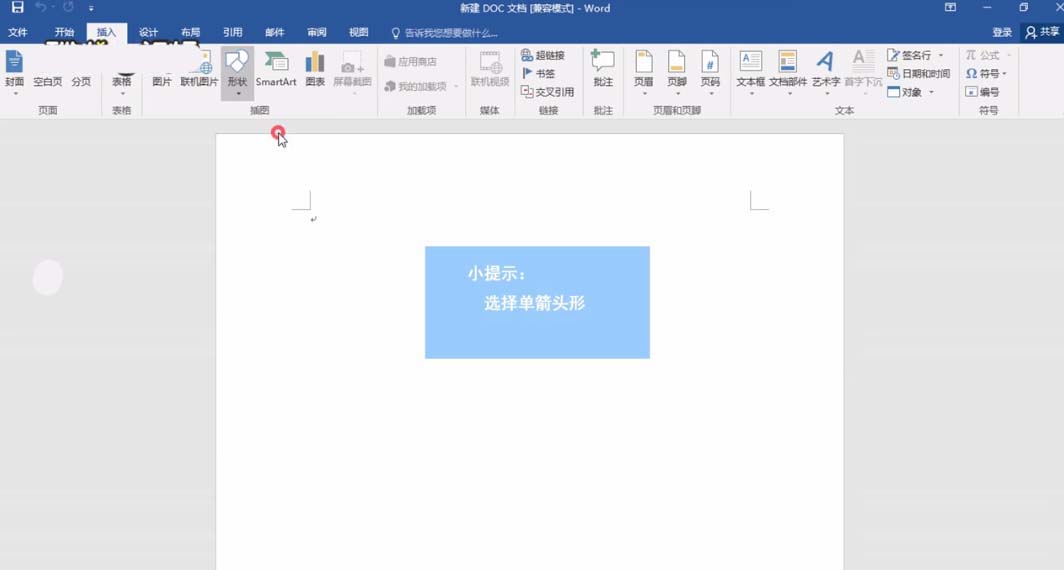Open the 形状 shapes gallery
Image resolution: width=1064 pixels, height=570 pixels.
(238, 73)
